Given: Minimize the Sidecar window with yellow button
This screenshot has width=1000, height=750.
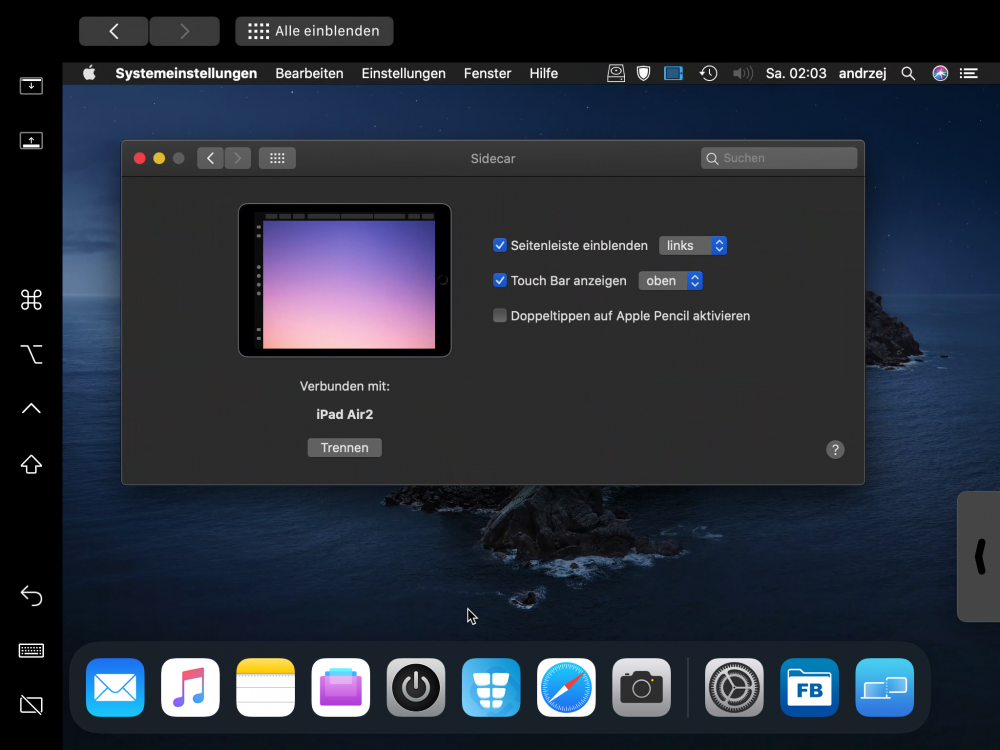Looking at the screenshot, I should click(x=159, y=158).
